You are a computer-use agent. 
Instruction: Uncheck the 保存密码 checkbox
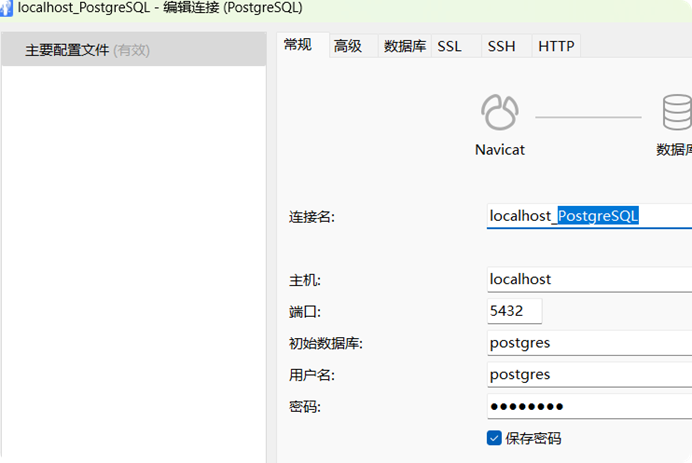click(494, 438)
